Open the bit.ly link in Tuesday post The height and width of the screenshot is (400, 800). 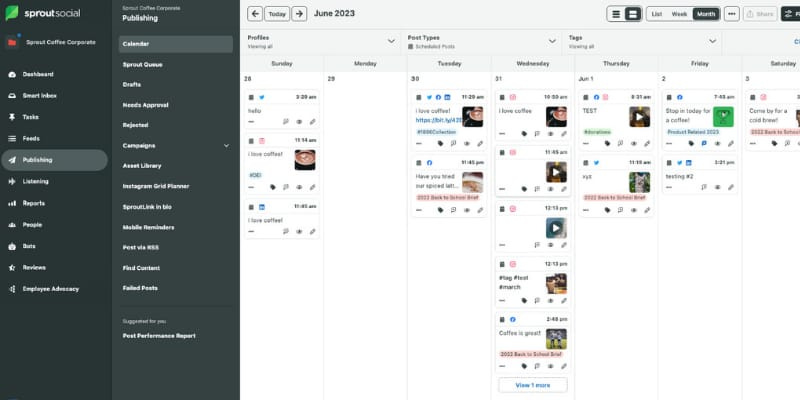click(x=439, y=120)
